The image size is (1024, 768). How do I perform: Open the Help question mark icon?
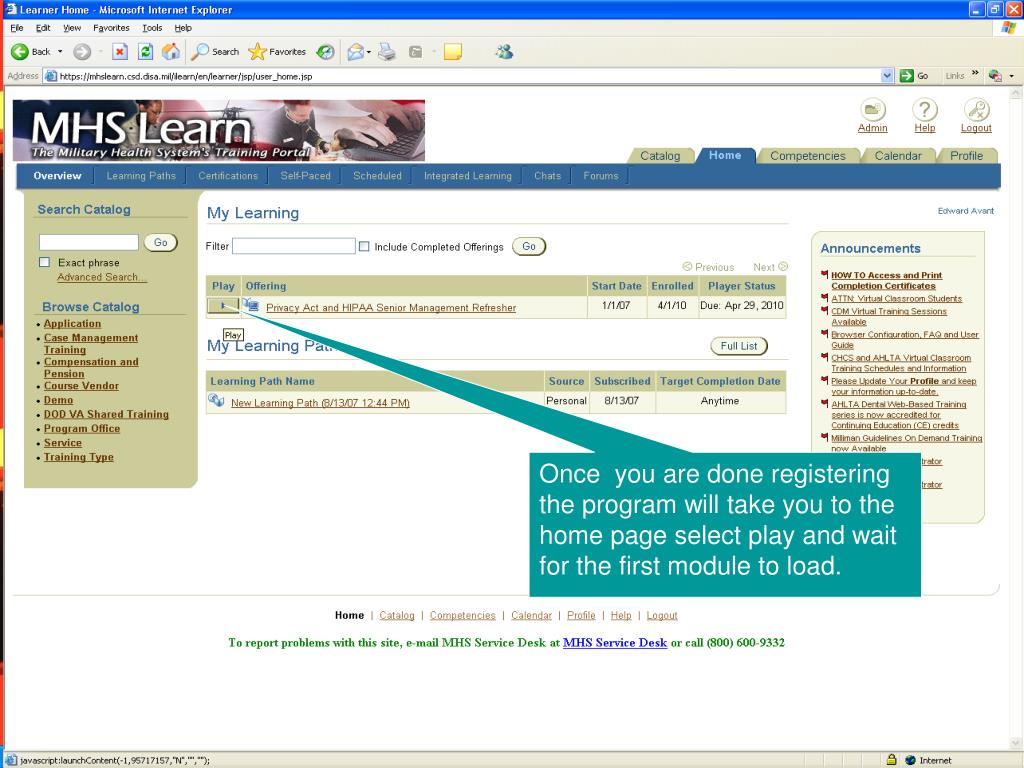pos(925,110)
